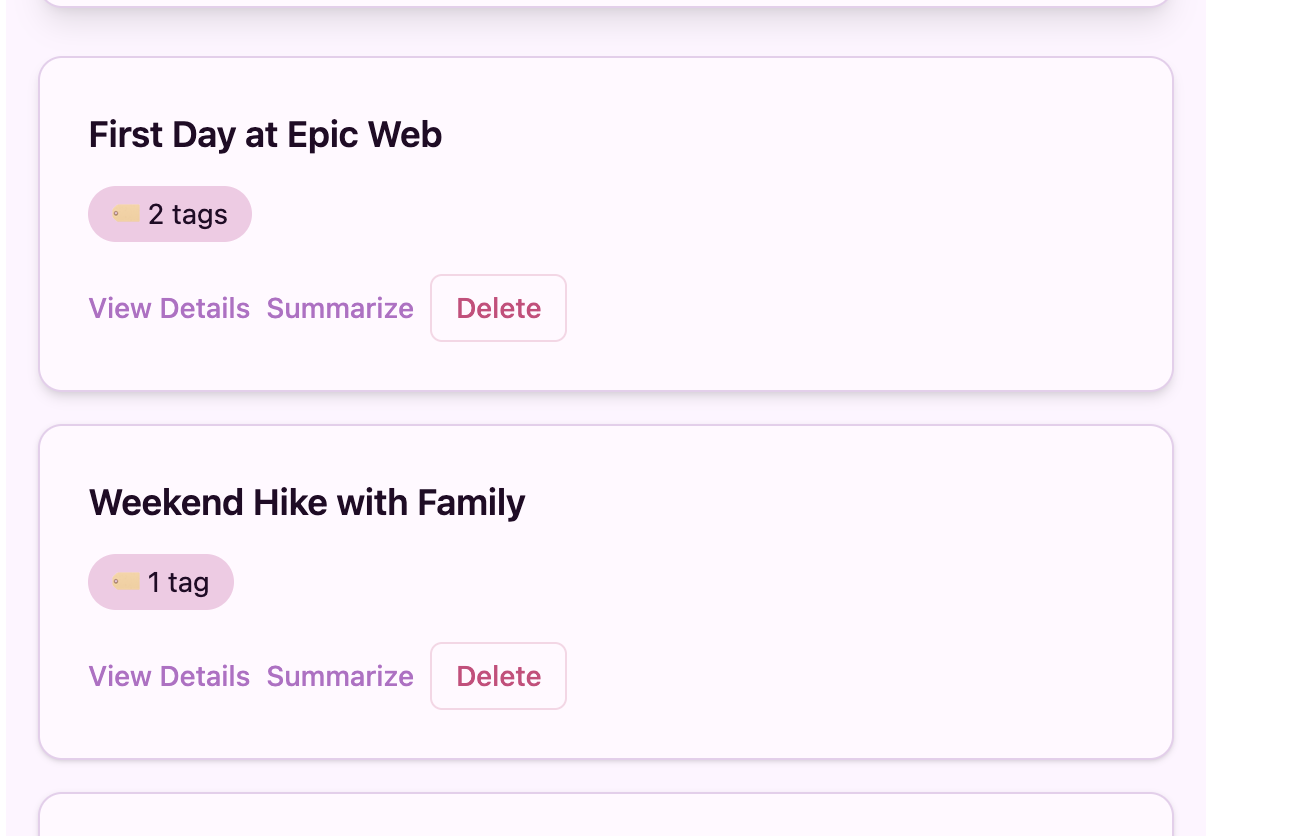Click the gap between the two entry cards
Screen dimensions: 1310x836
click(x=605, y=408)
